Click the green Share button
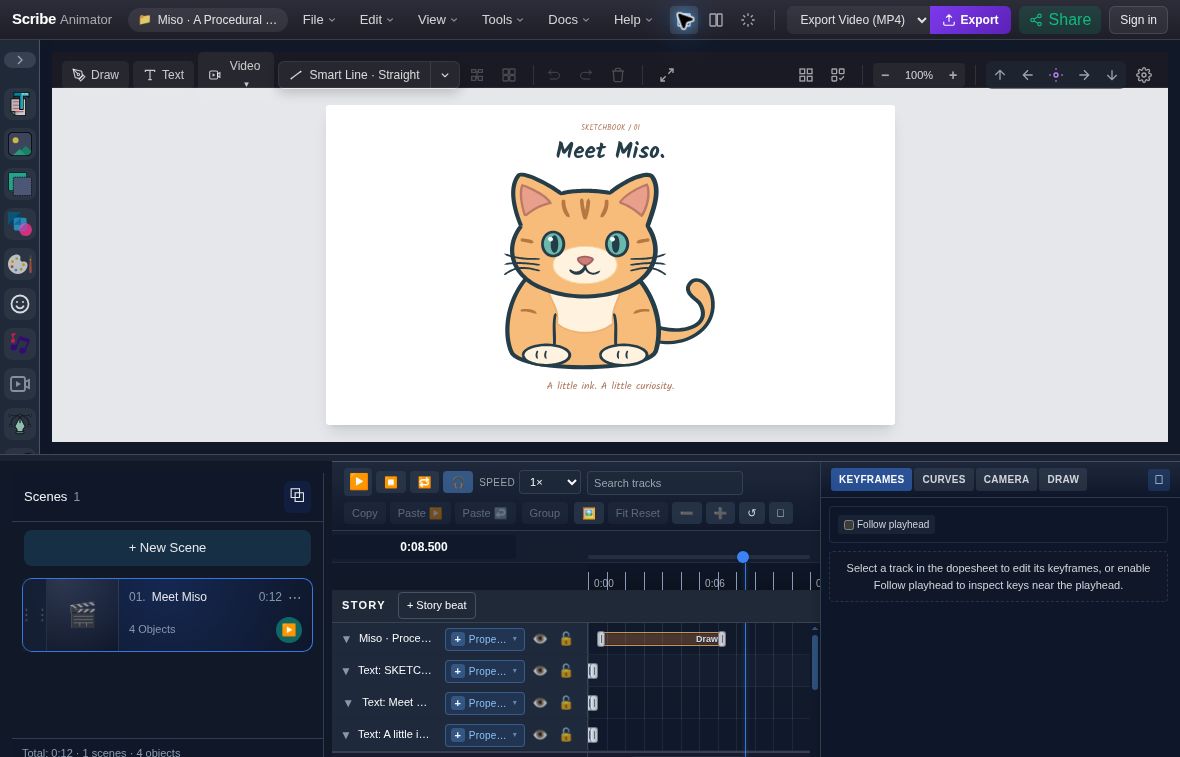The width and height of the screenshot is (1180, 757). (x=1060, y=20)
